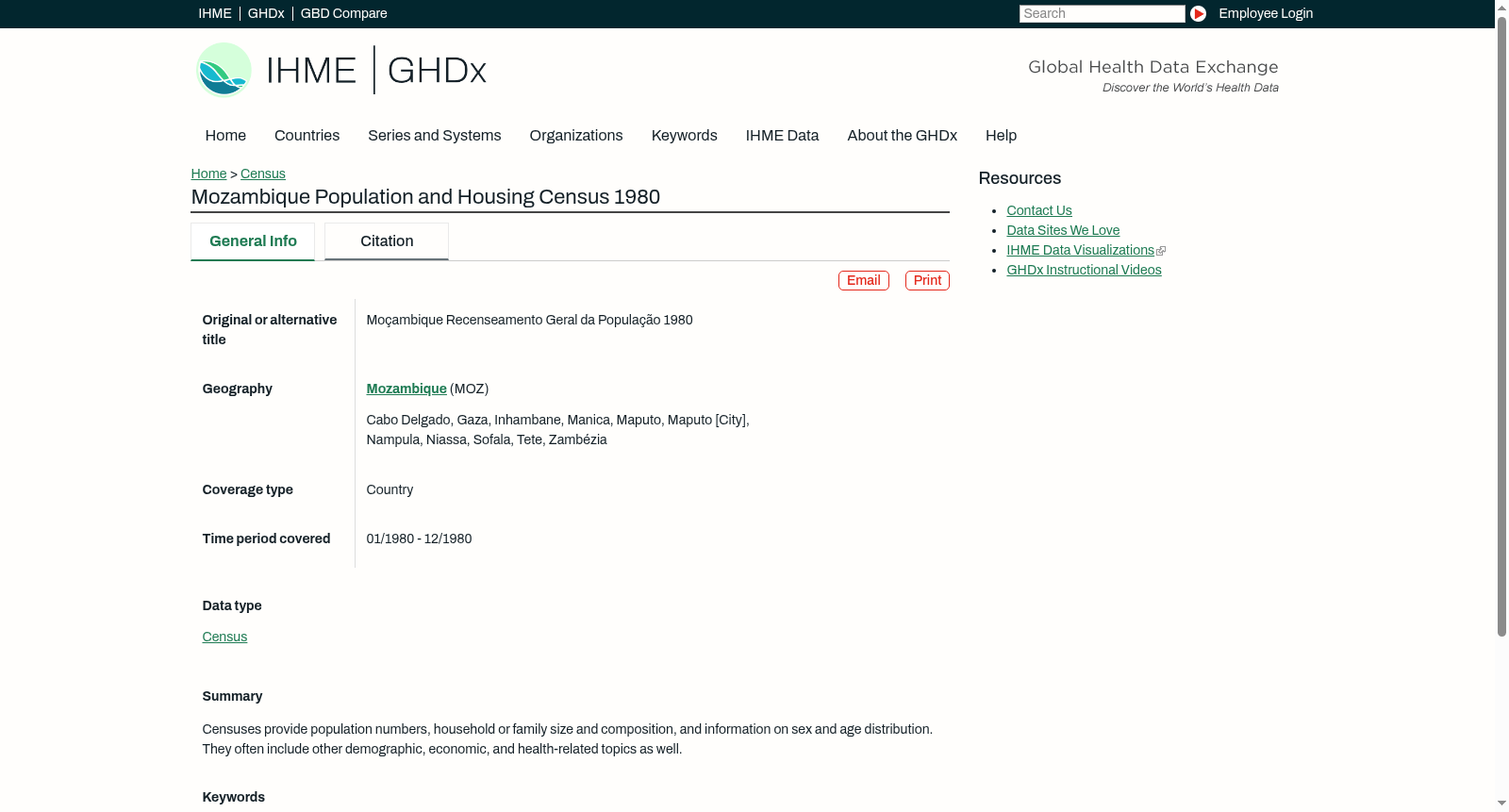The height and width of the screenshot is (812, 1509).
Task: Open IHME Data Visualizations link
Action: [x=1080, y=250]
